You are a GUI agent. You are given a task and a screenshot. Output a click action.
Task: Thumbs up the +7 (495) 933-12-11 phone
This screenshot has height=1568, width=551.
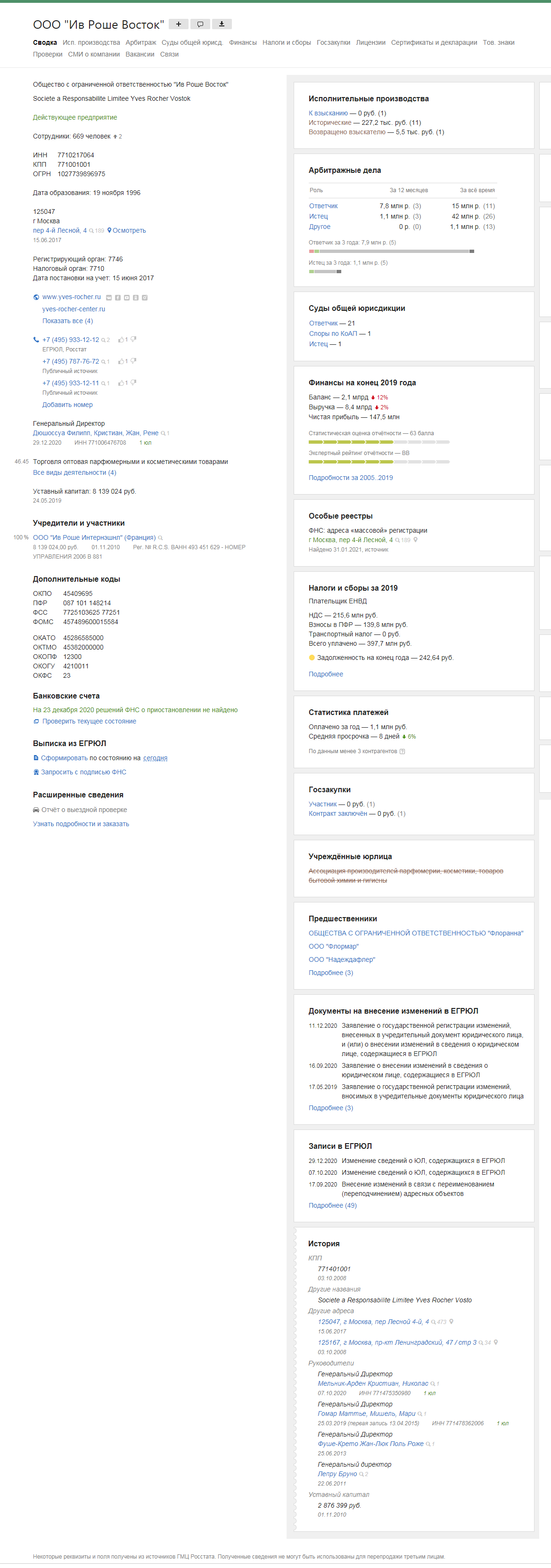[121, 383]
